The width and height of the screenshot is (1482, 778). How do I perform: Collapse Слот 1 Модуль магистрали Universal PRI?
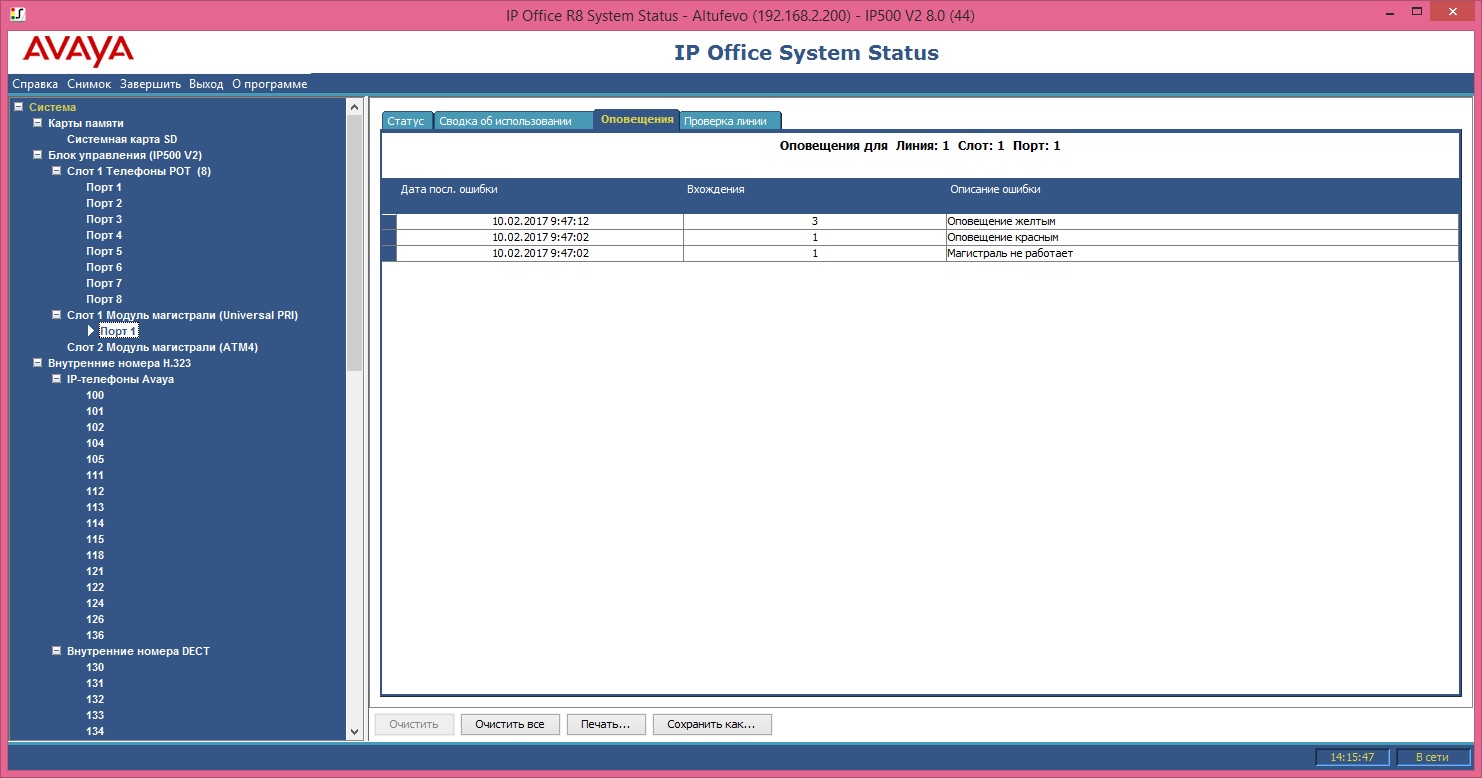[56, 315]
